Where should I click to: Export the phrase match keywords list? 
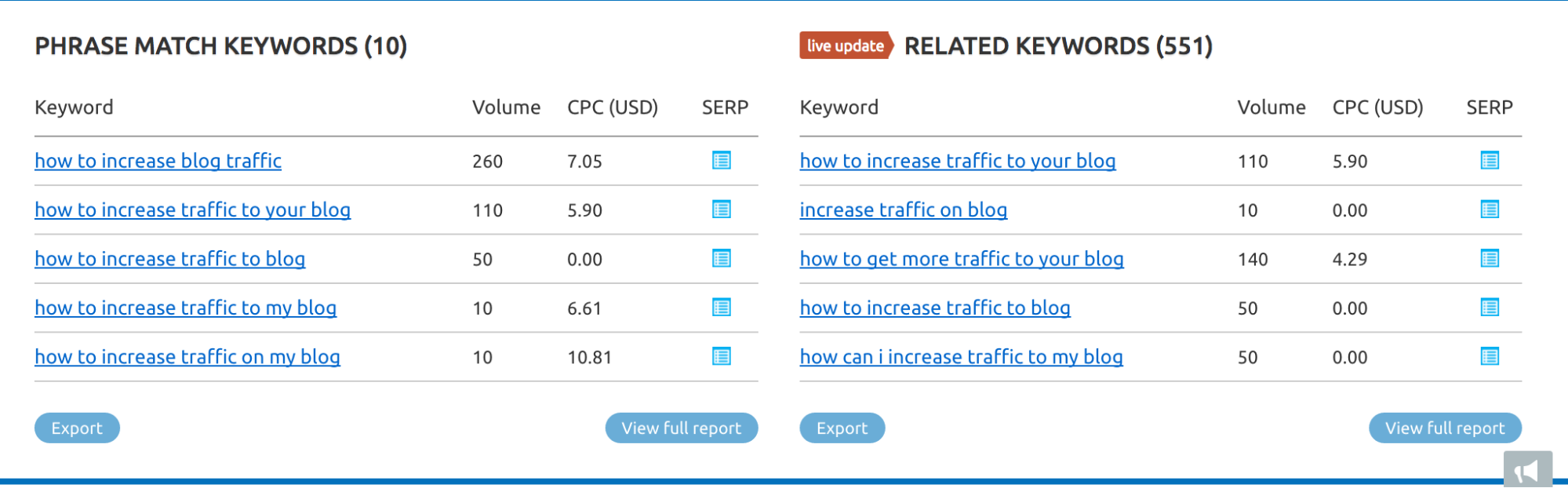pyautogui.click(x=77, y=428)
